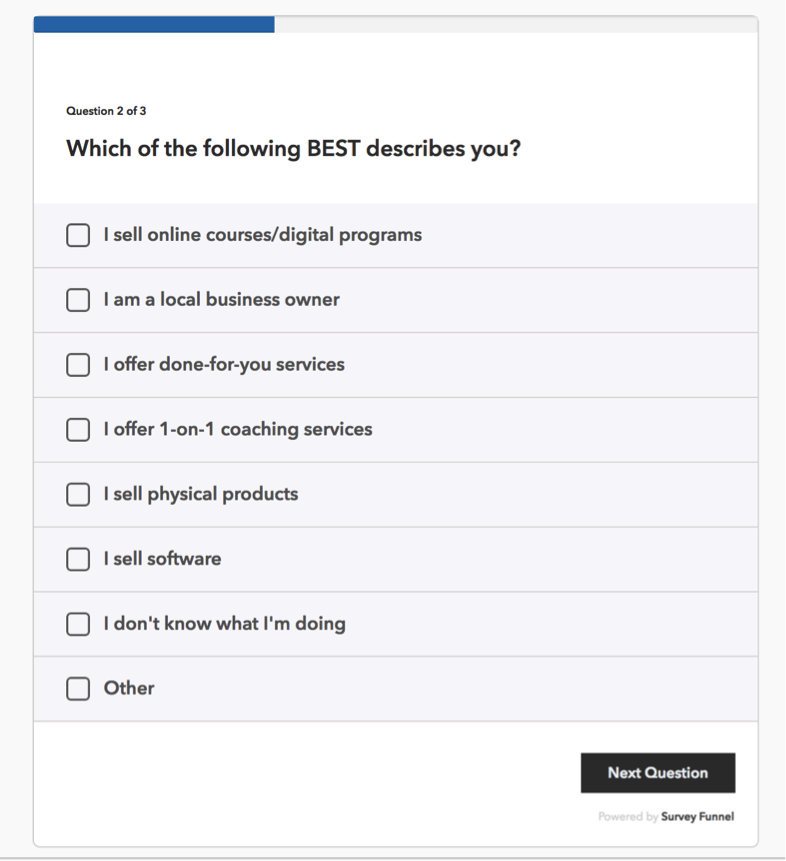786x861 pixels.
Task: Click the 'Which of the following BEST describes you?' heading
Action: 293,149
